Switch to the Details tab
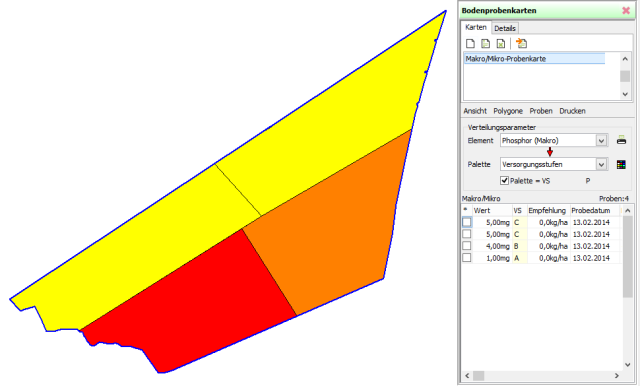Screen dimensions: 640x386 tap(505, 28)
